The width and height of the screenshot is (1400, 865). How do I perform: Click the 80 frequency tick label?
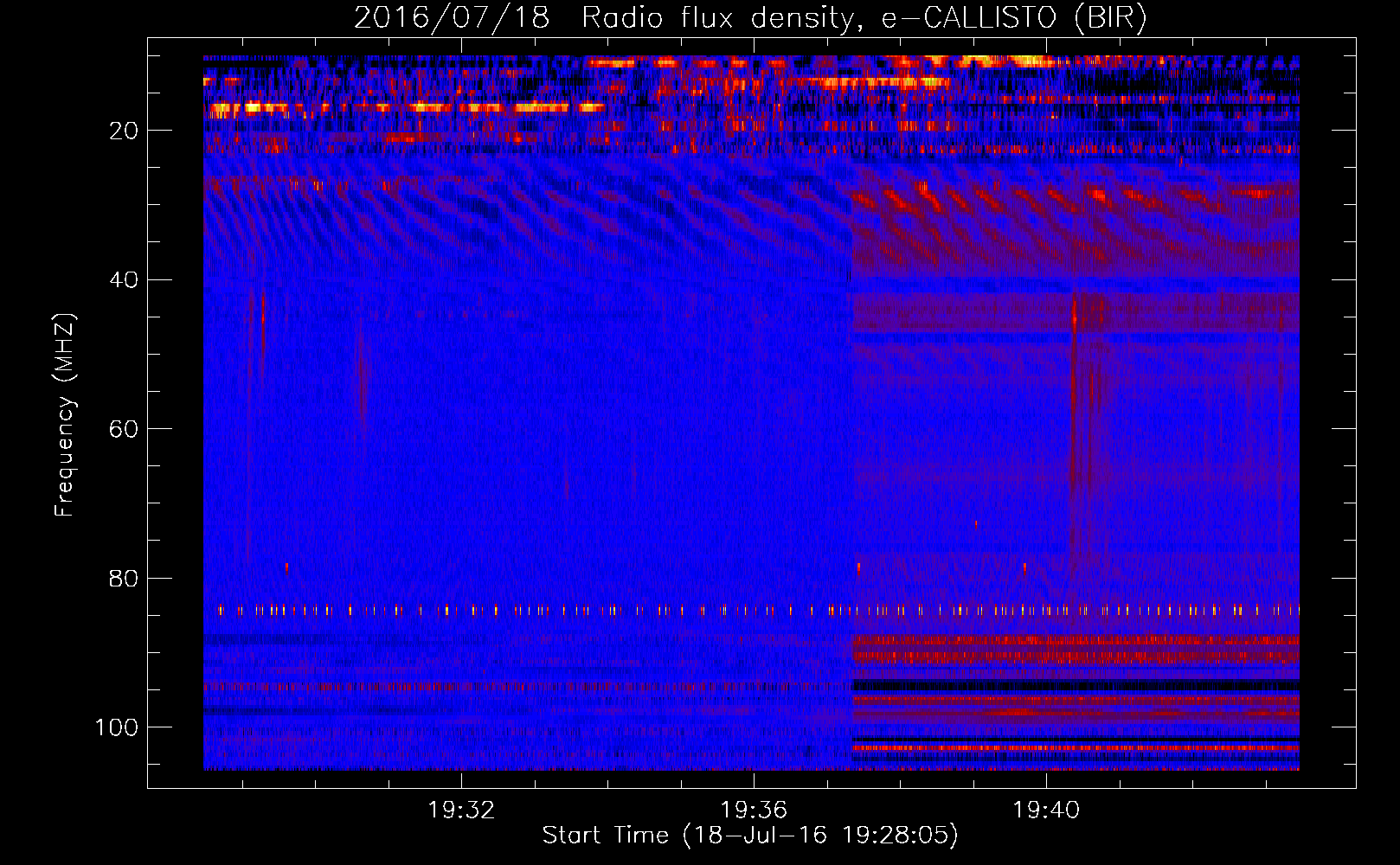124,579
